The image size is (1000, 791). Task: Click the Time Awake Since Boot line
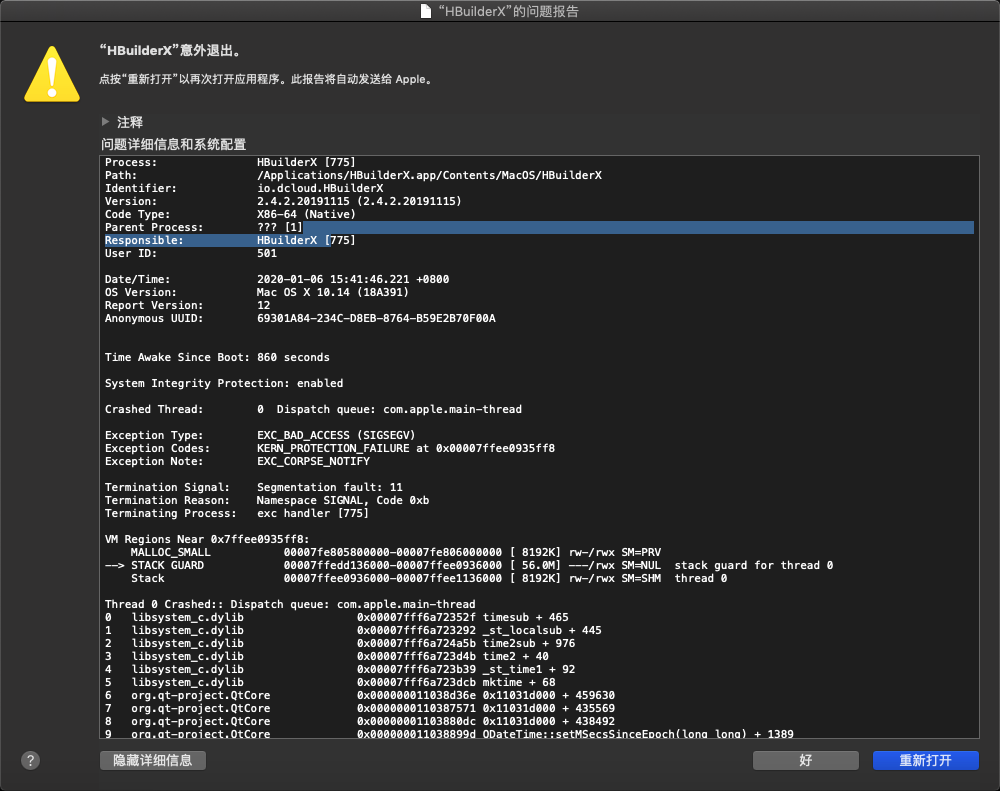(x=217, y=357)
